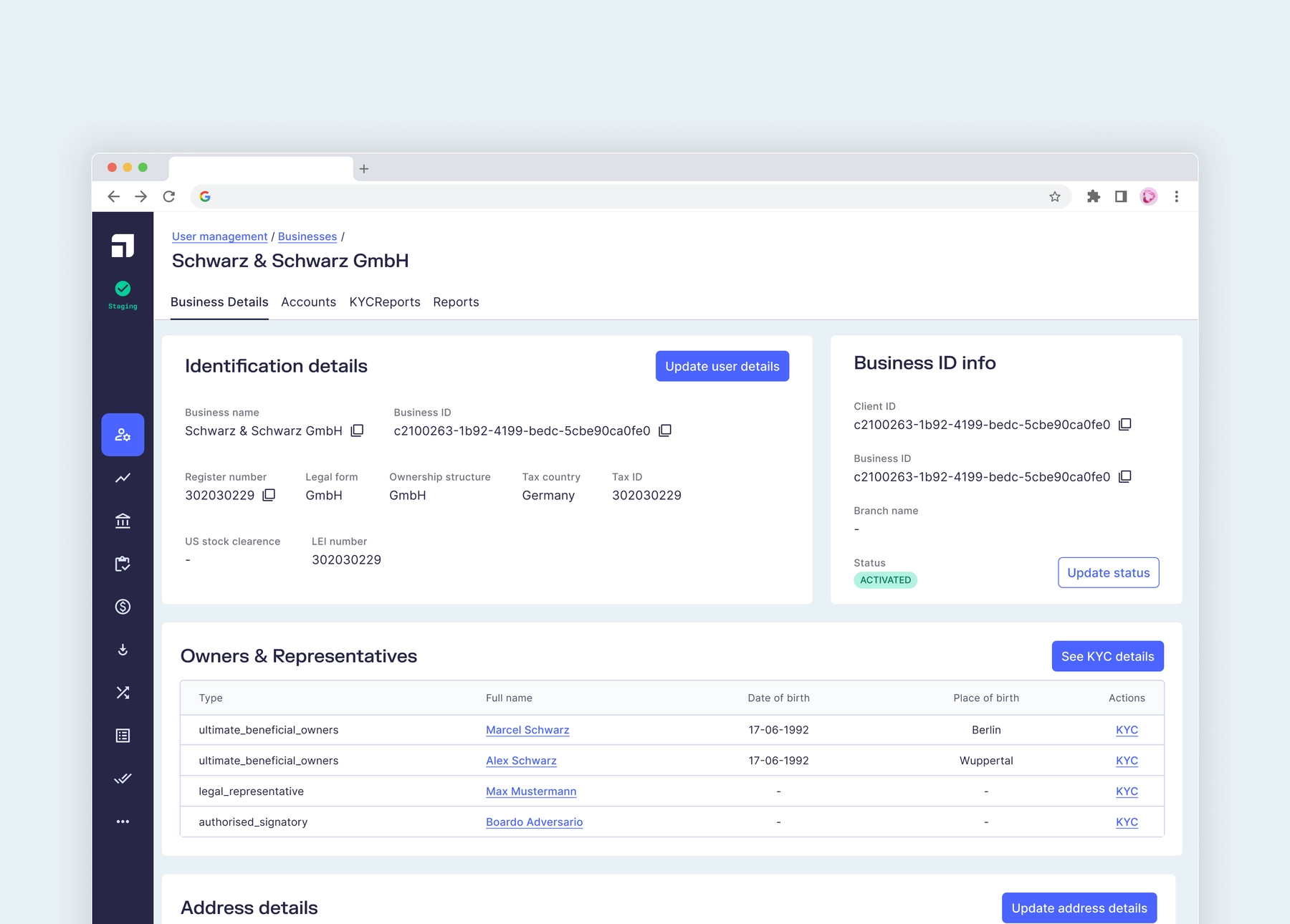Open Alex Schwarz profile link

pos(521,761)
